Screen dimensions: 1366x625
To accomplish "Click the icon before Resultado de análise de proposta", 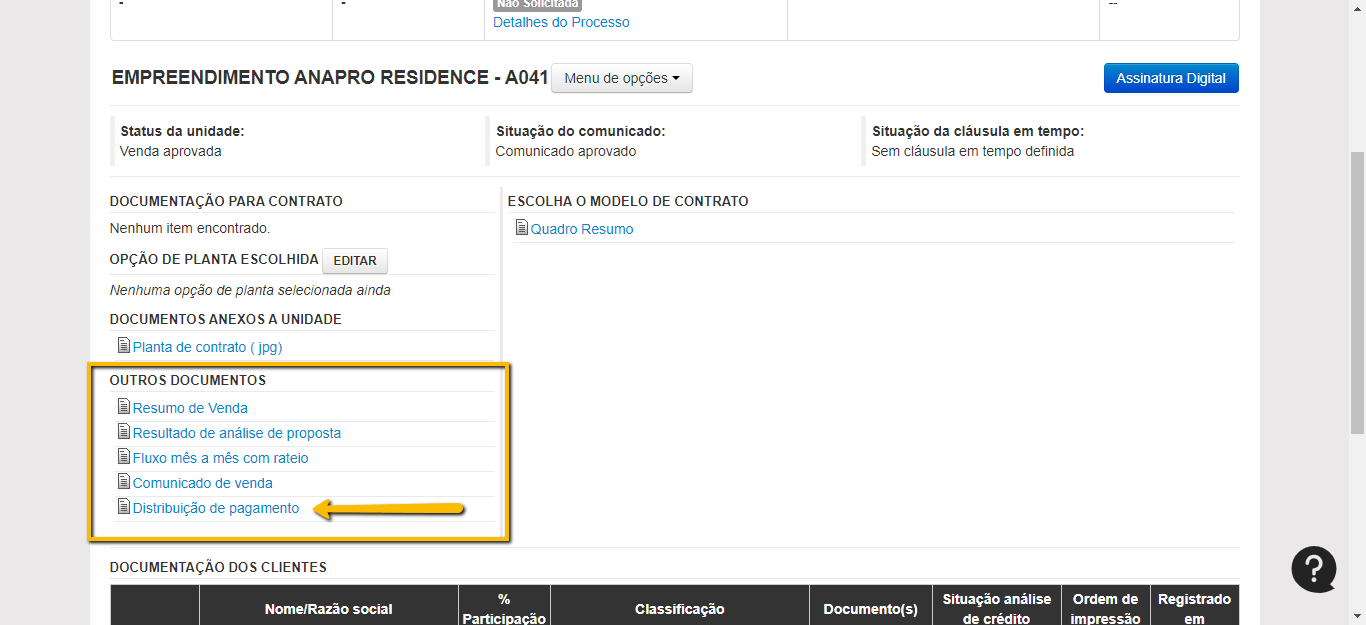I will (124, 432).
